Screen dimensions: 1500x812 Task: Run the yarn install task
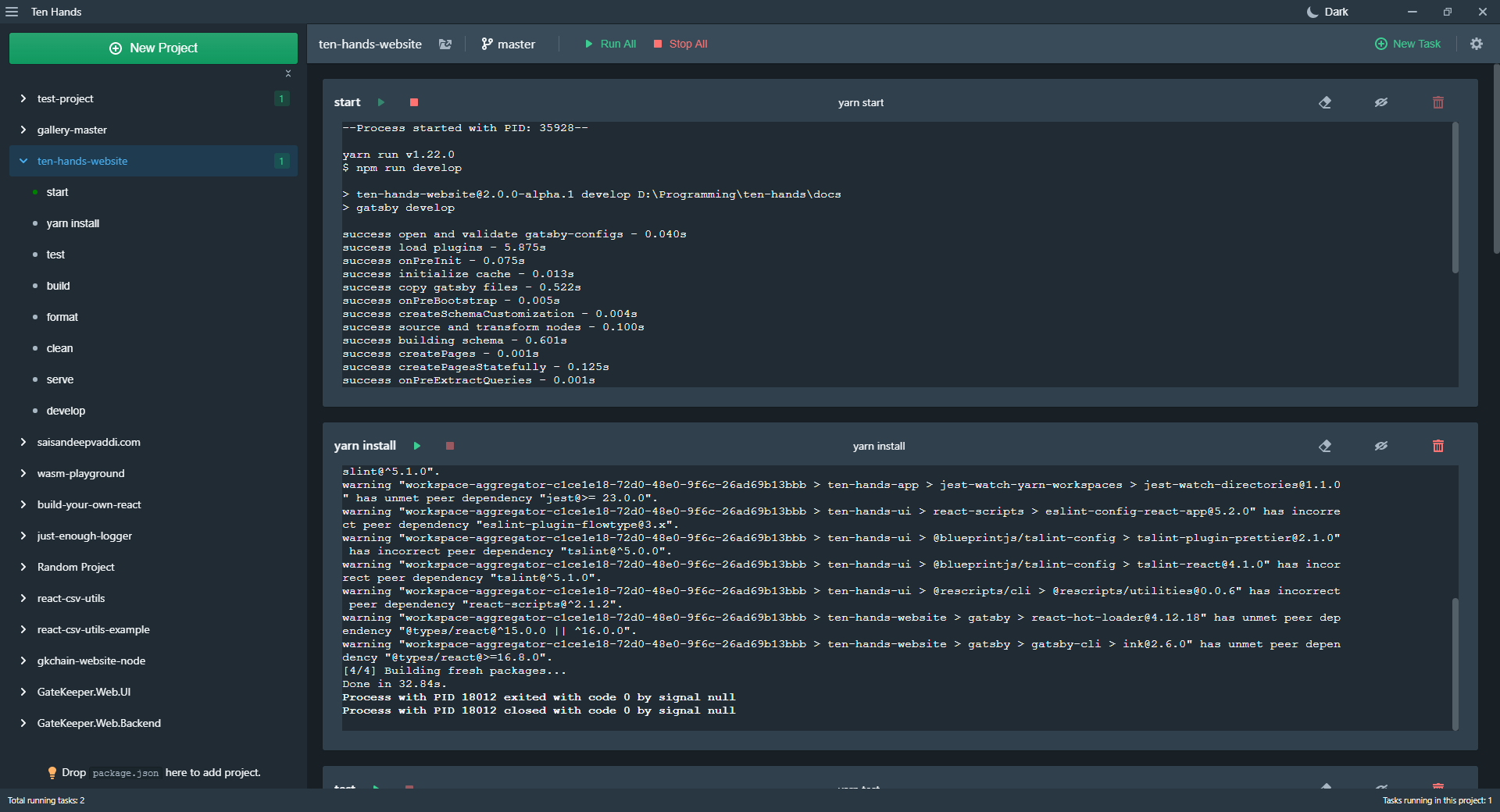coord(417,446)
